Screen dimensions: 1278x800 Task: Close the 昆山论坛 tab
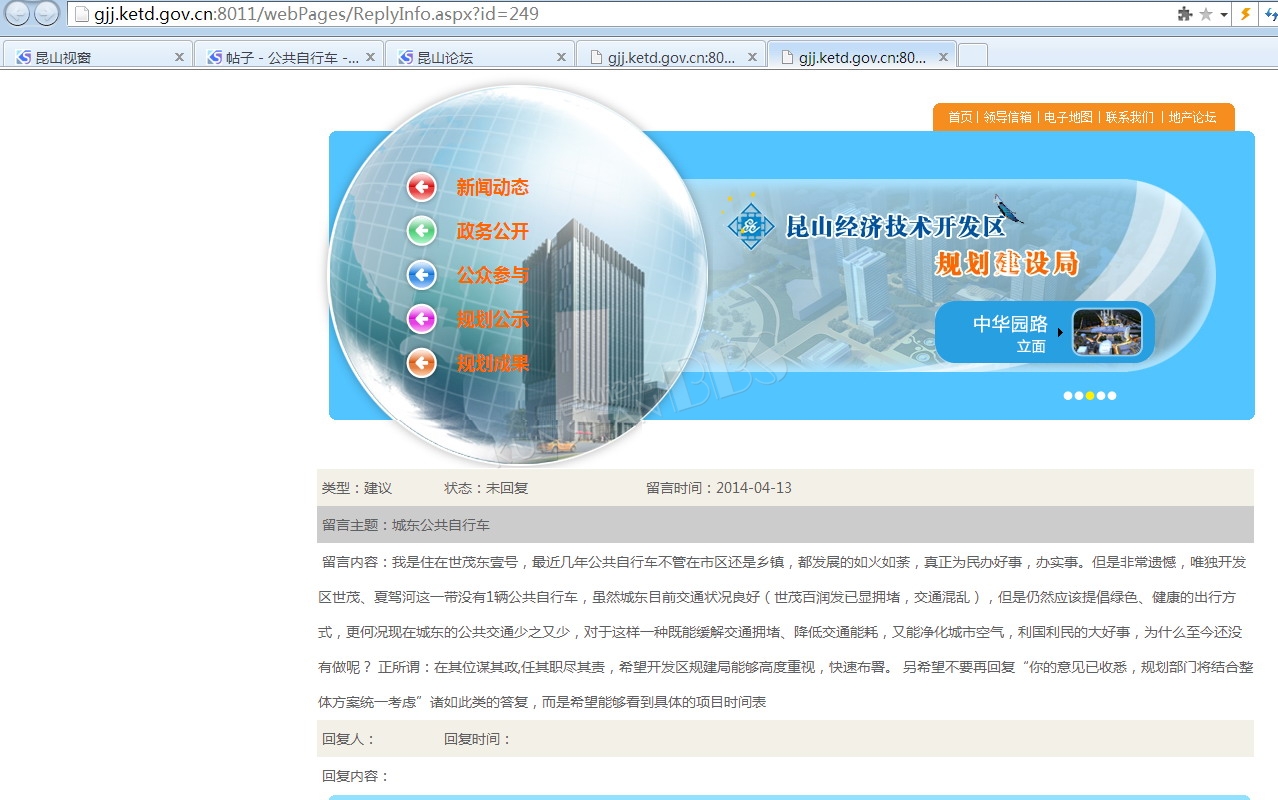click(x=561, y=57)
